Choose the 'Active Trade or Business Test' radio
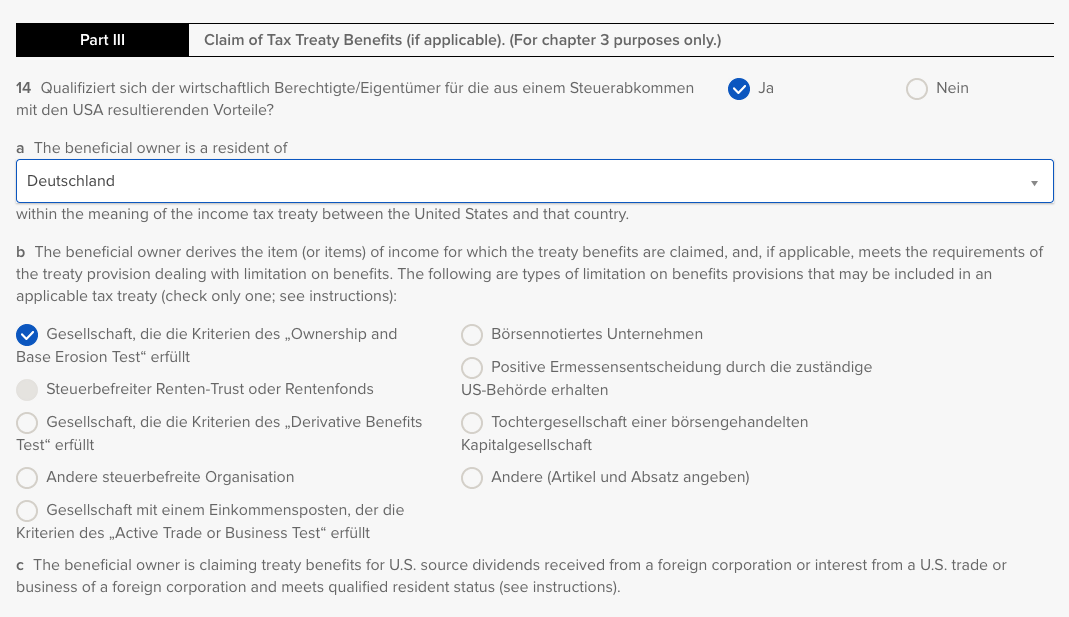 pyautogui.click(x=28, y=511)
